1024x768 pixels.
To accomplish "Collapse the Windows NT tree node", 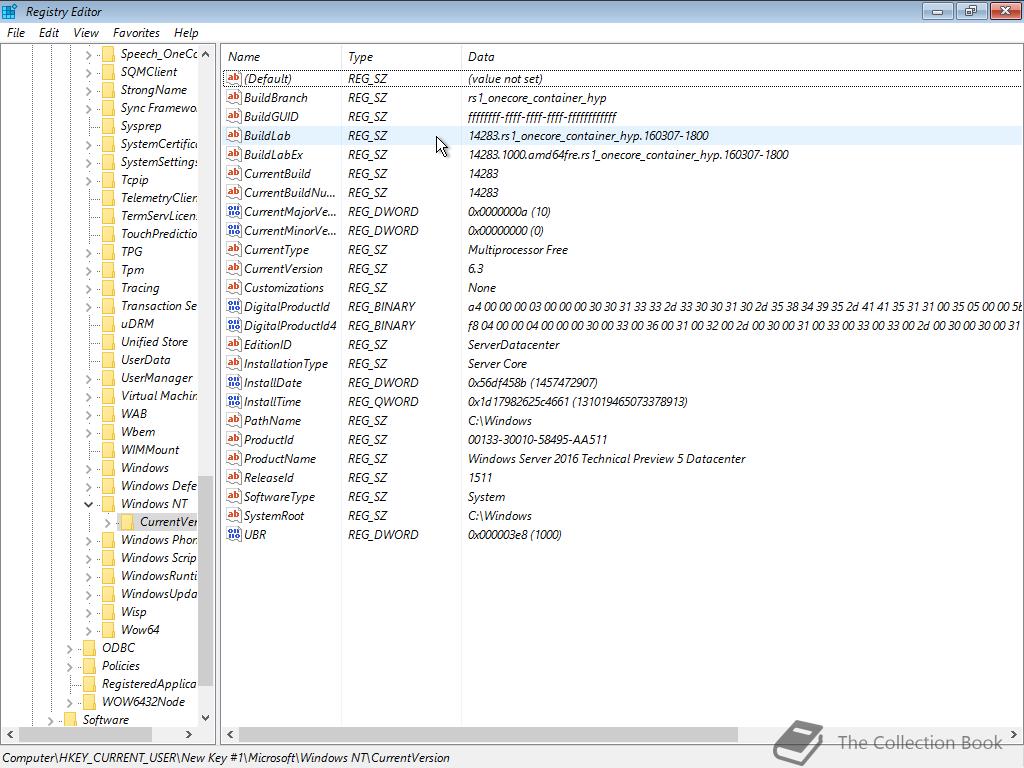I will click(x=88, y=504).
